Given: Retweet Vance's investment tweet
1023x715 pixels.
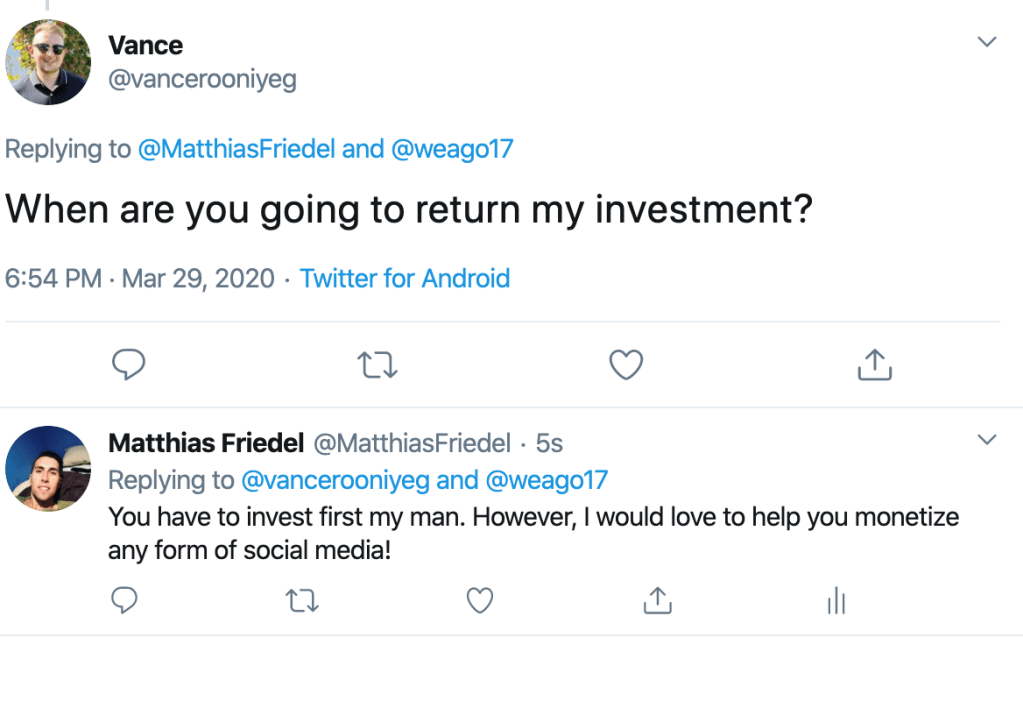Looking at the screenshot, I should (377, 365).
